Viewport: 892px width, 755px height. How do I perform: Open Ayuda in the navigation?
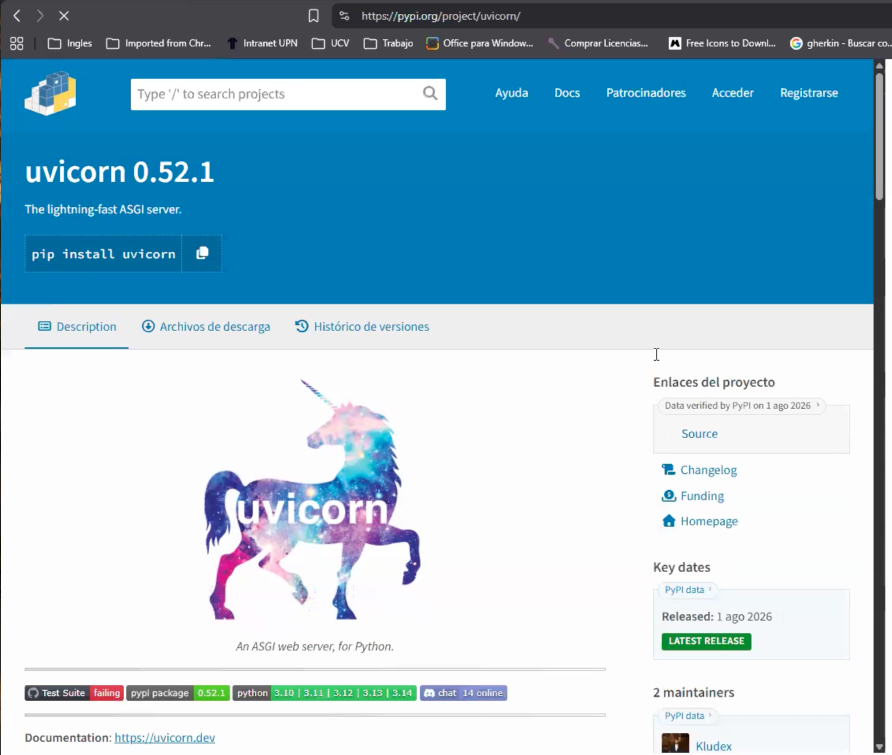tap(511, 93)
